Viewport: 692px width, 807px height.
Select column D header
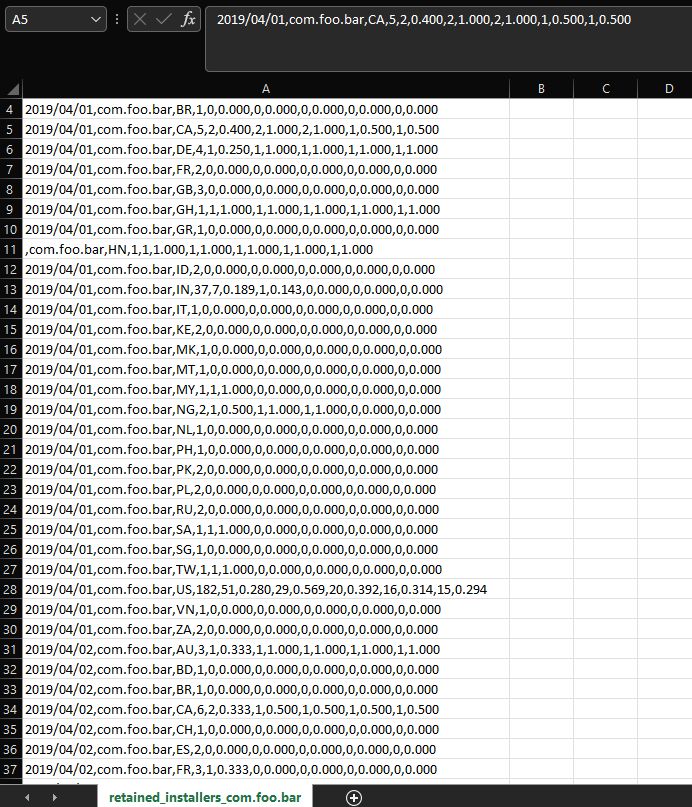click(665, 89)
